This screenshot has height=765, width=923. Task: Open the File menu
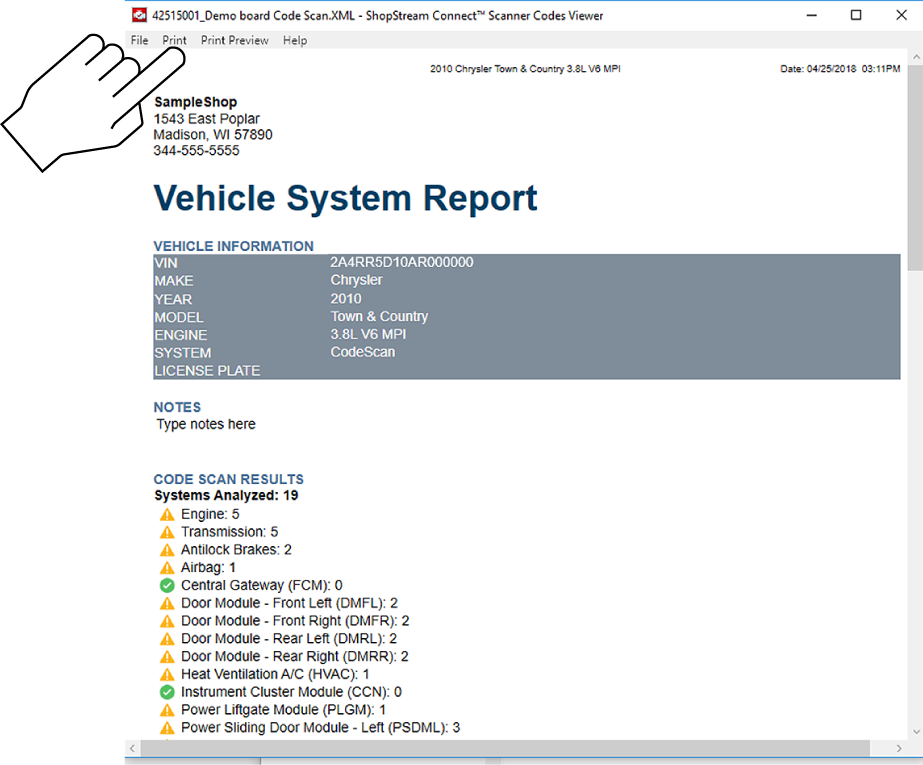(x=139, y=41)
